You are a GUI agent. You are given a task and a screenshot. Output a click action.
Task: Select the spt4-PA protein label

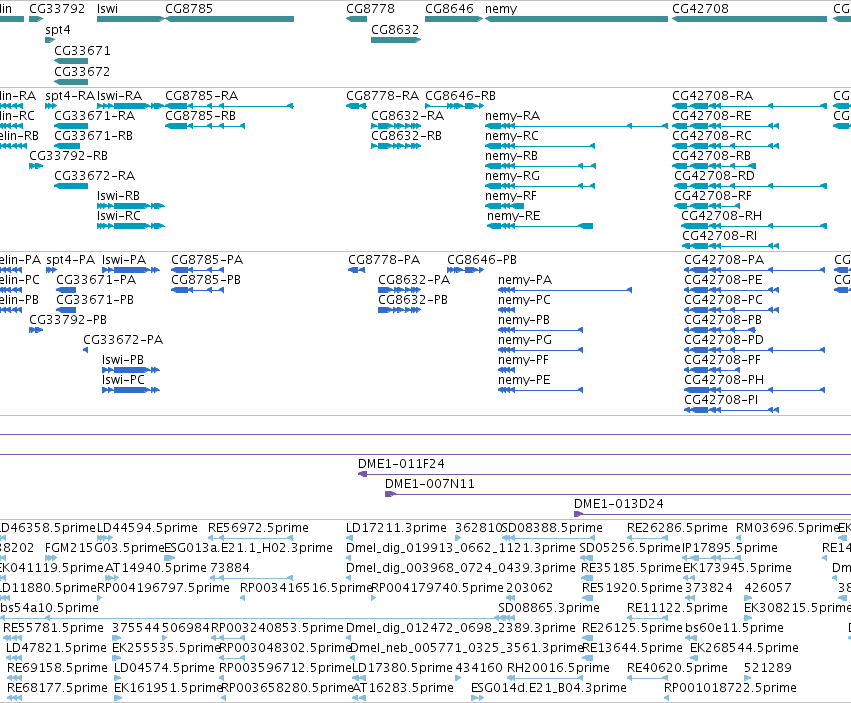pyautogui.click(x=71, y=259)
